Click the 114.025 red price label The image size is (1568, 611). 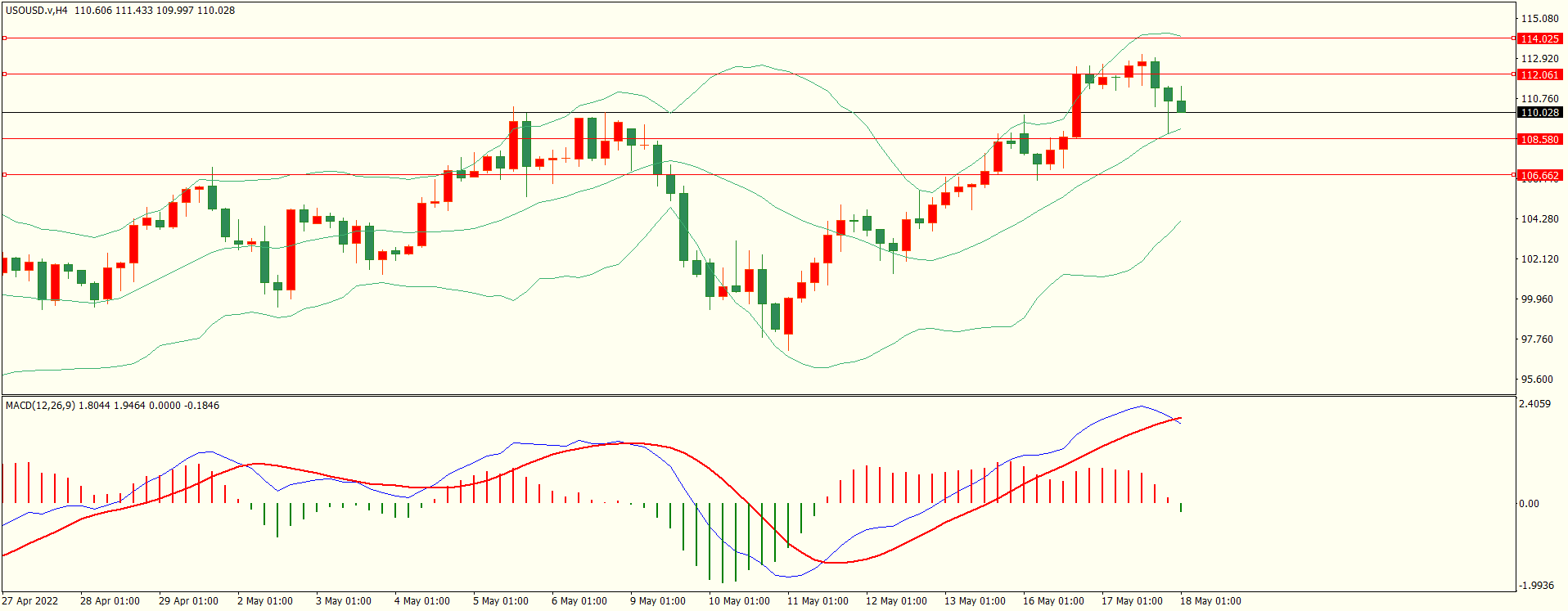(1539, 38)
